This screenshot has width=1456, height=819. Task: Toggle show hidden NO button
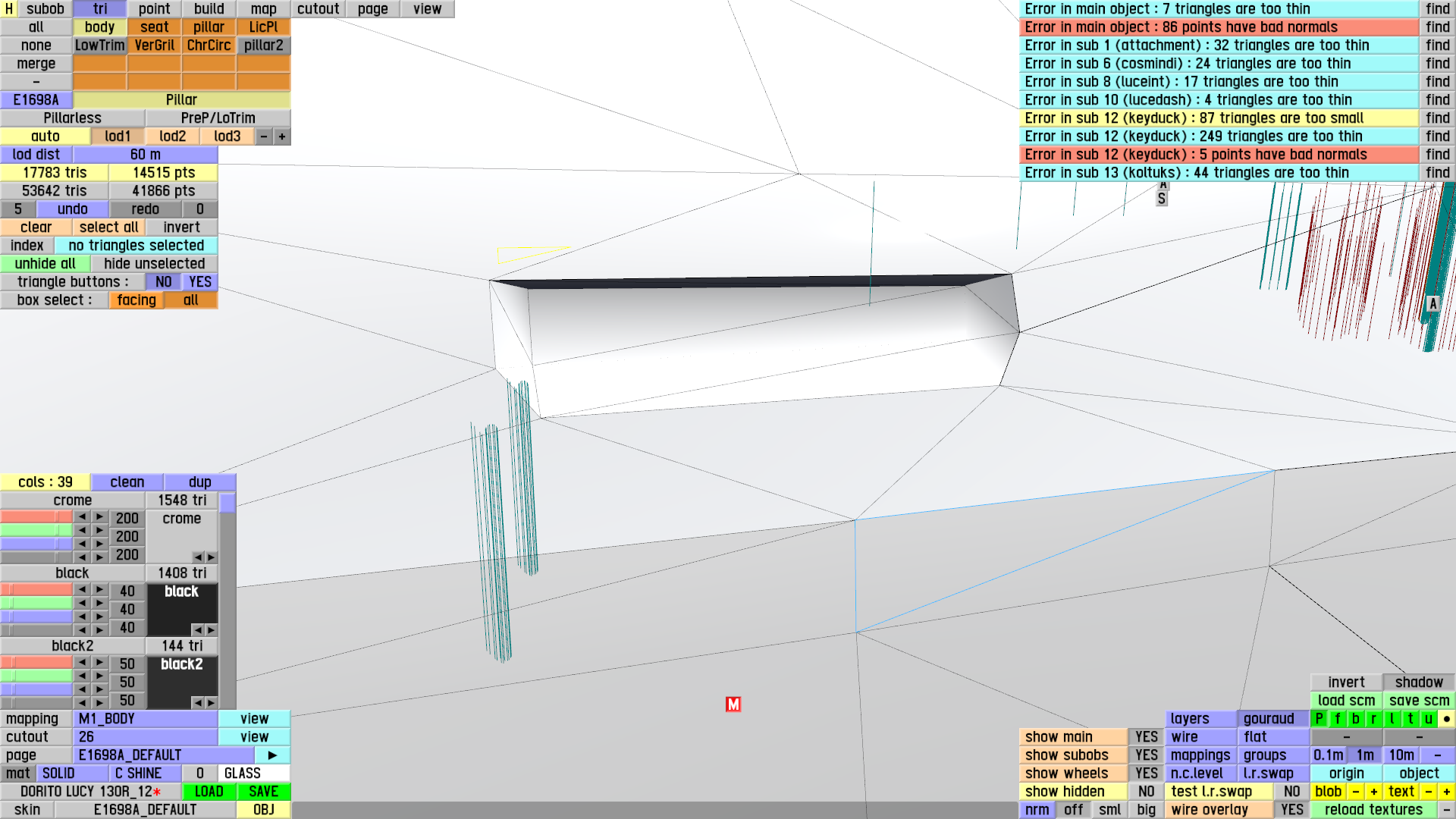(x=1146, y=792)
